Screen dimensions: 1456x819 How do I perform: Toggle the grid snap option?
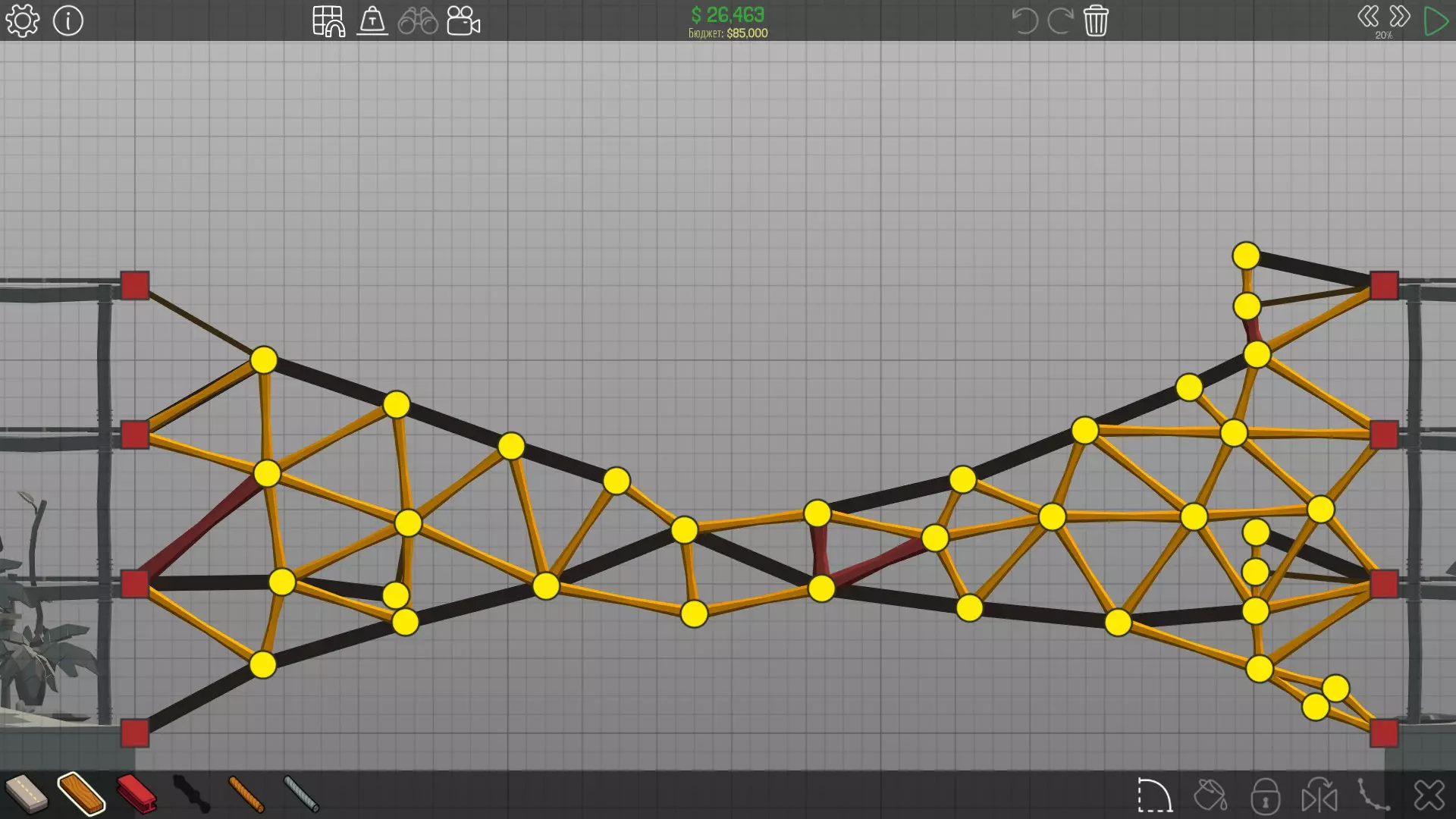coord(328,21)
